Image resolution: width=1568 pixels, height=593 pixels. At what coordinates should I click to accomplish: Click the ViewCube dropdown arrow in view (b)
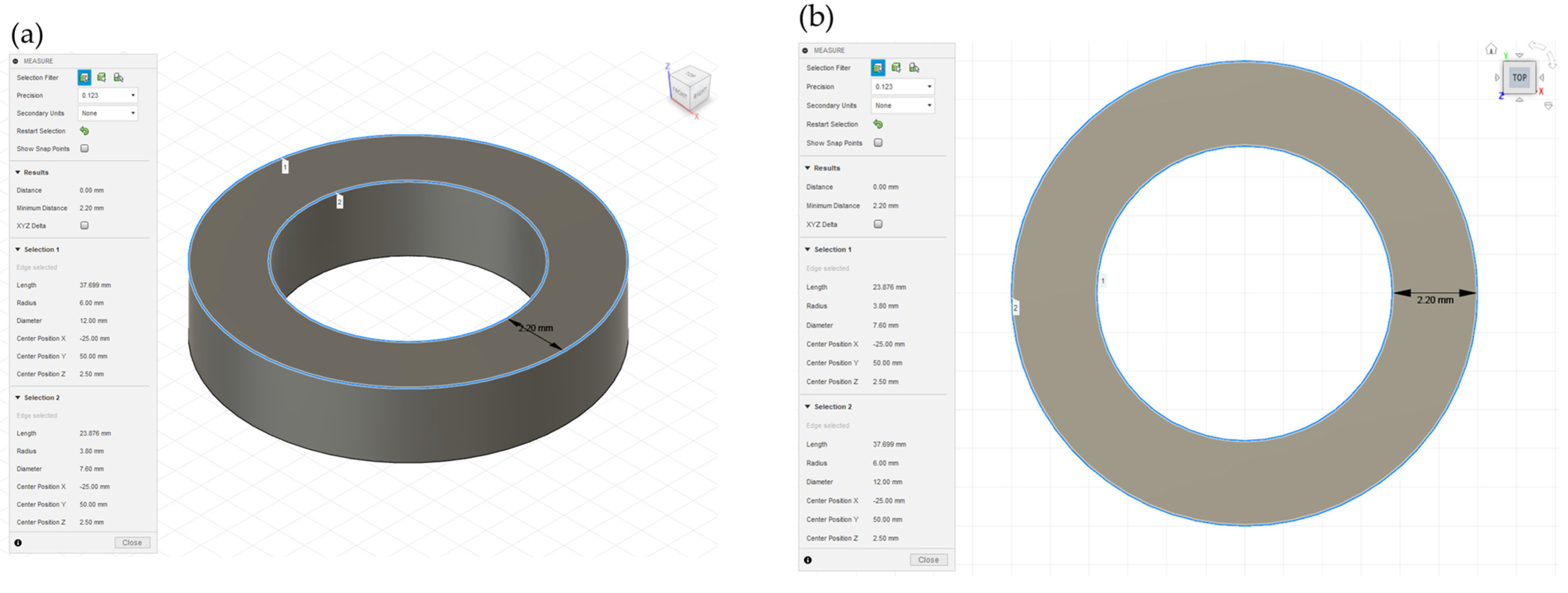[x=1549, y=106]
